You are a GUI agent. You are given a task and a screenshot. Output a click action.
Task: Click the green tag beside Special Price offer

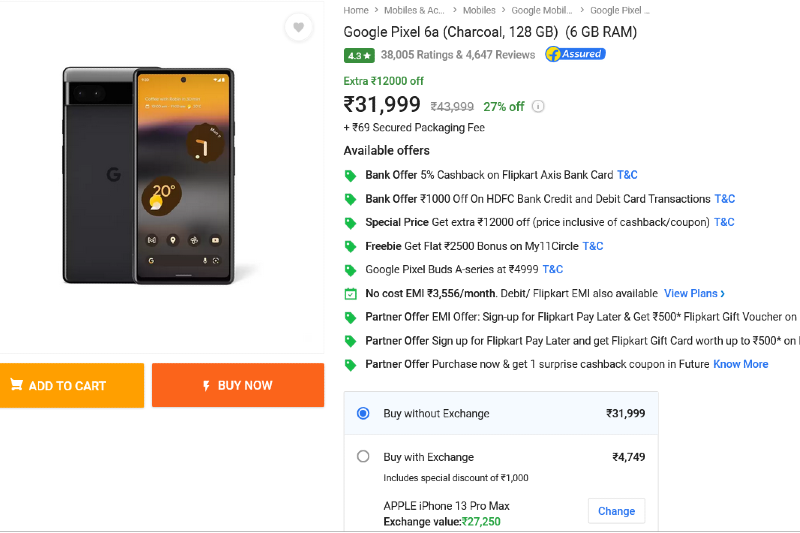tap(351, 223)
